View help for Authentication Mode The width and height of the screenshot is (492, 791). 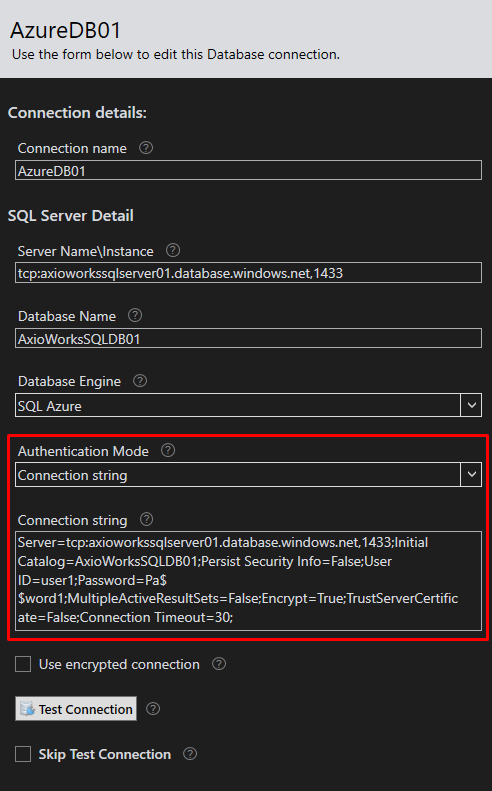click(x=168, y=450)
